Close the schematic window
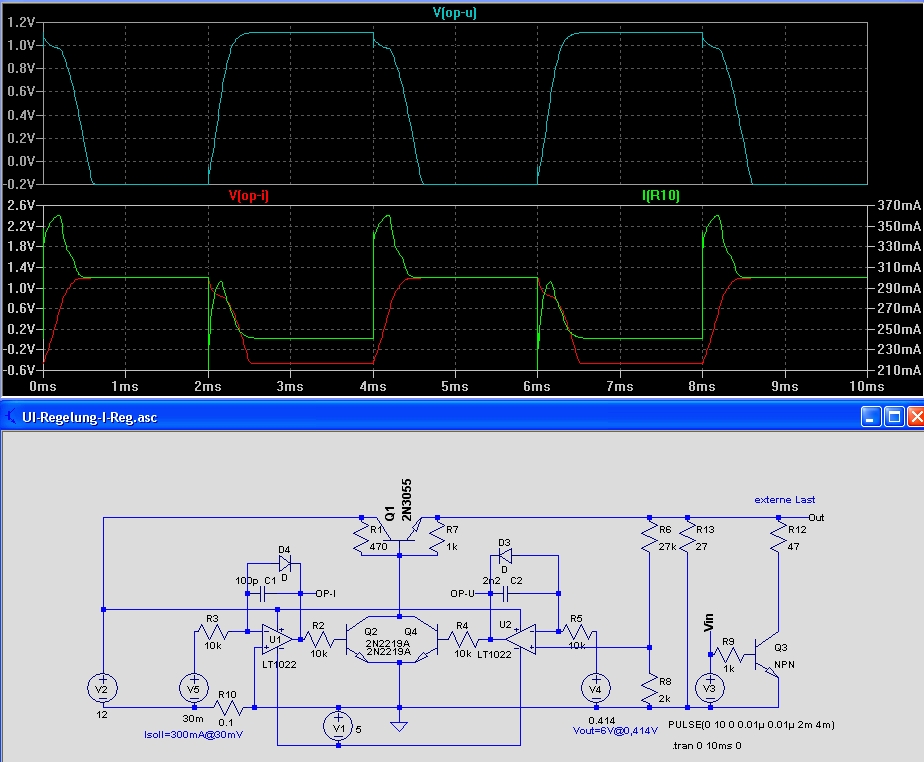 click(x=916, y=417)
